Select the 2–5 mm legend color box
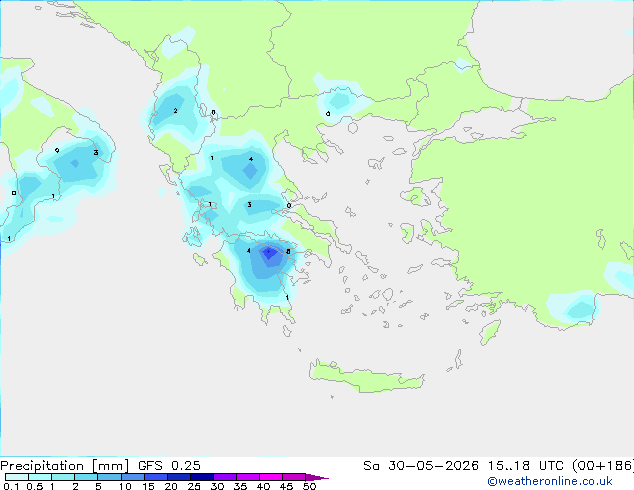Viewport: 634px width, 490px height. tap(86, 477)
